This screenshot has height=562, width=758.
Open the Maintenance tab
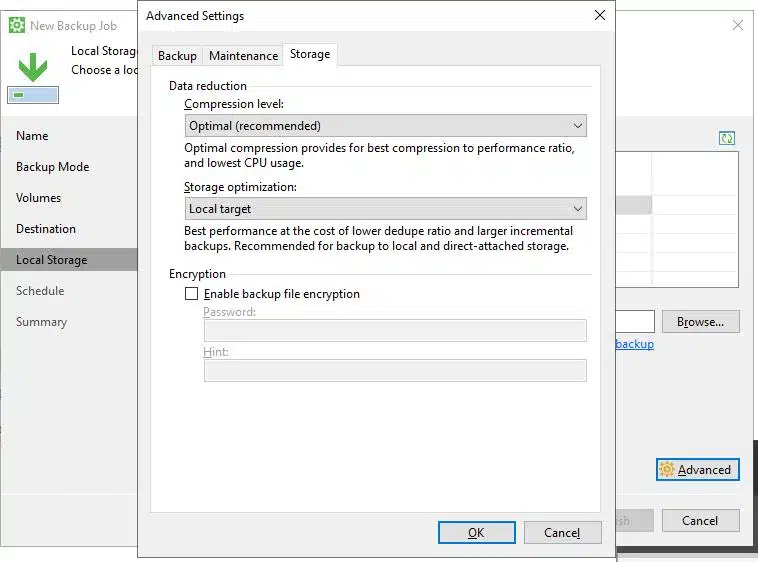[x=243, y=56]
